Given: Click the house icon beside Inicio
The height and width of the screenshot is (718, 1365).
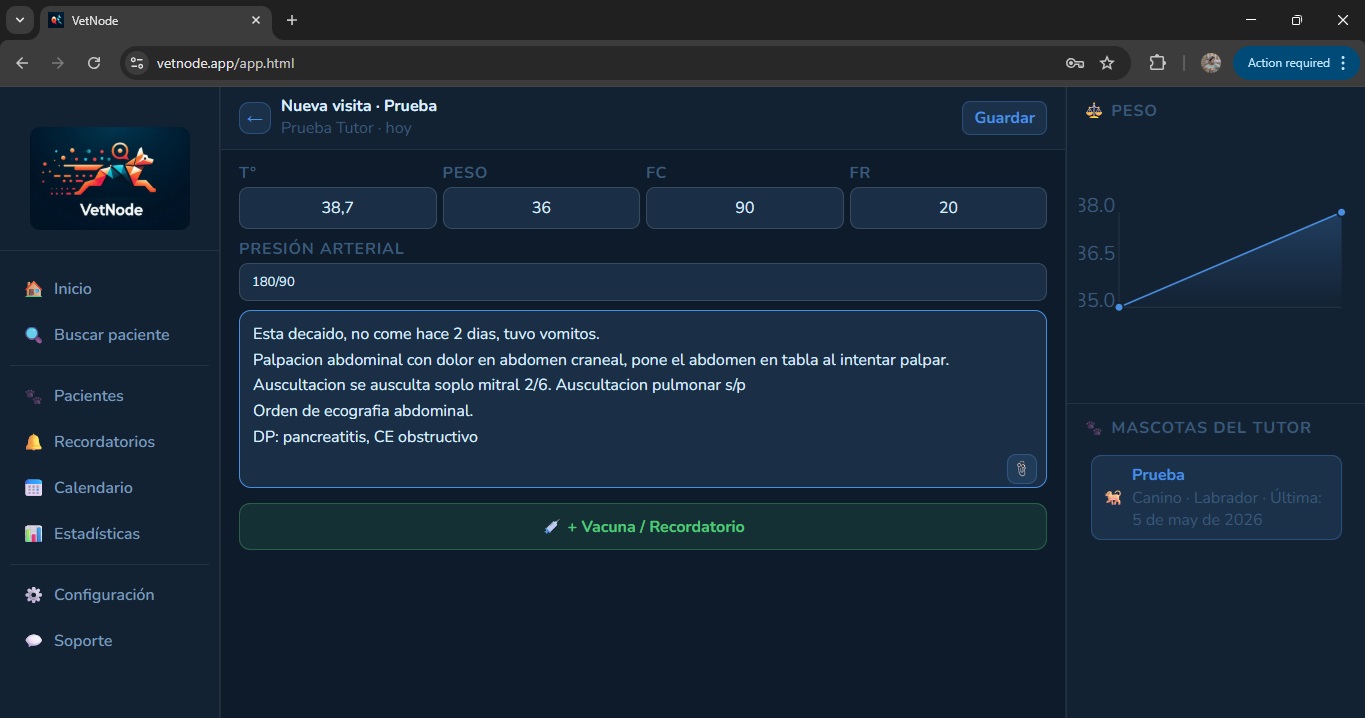Looking at the screenshot, I should coord(34,289).
